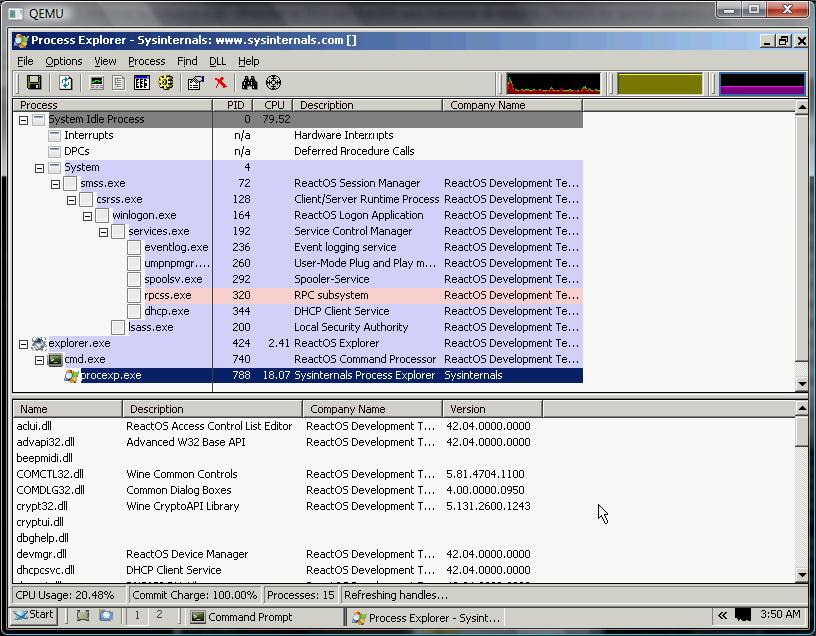Open the Options menu
This screenshot has width=816, height=636.
point(64,61)
